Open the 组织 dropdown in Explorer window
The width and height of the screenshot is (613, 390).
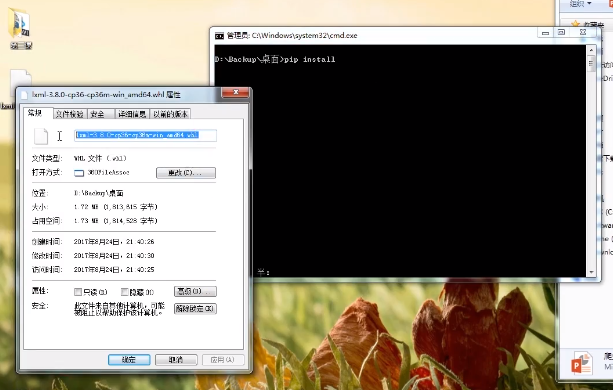point(581,4)
